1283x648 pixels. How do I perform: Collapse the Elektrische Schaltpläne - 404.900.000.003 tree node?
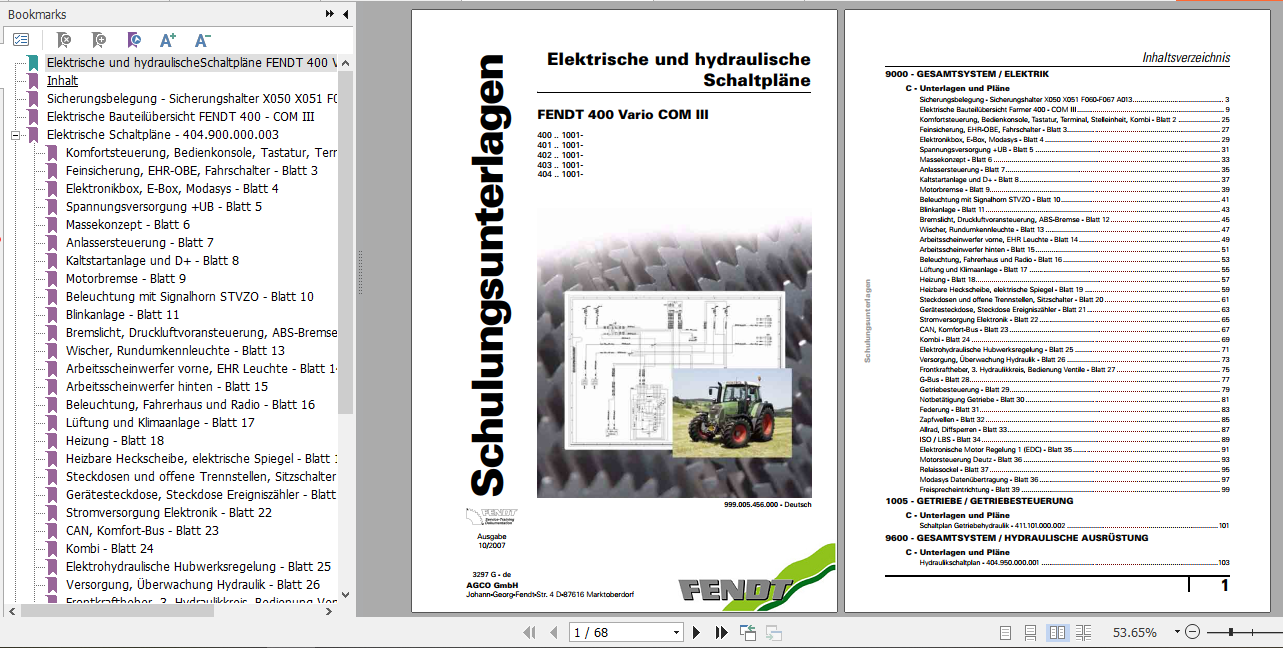[15, 134]
